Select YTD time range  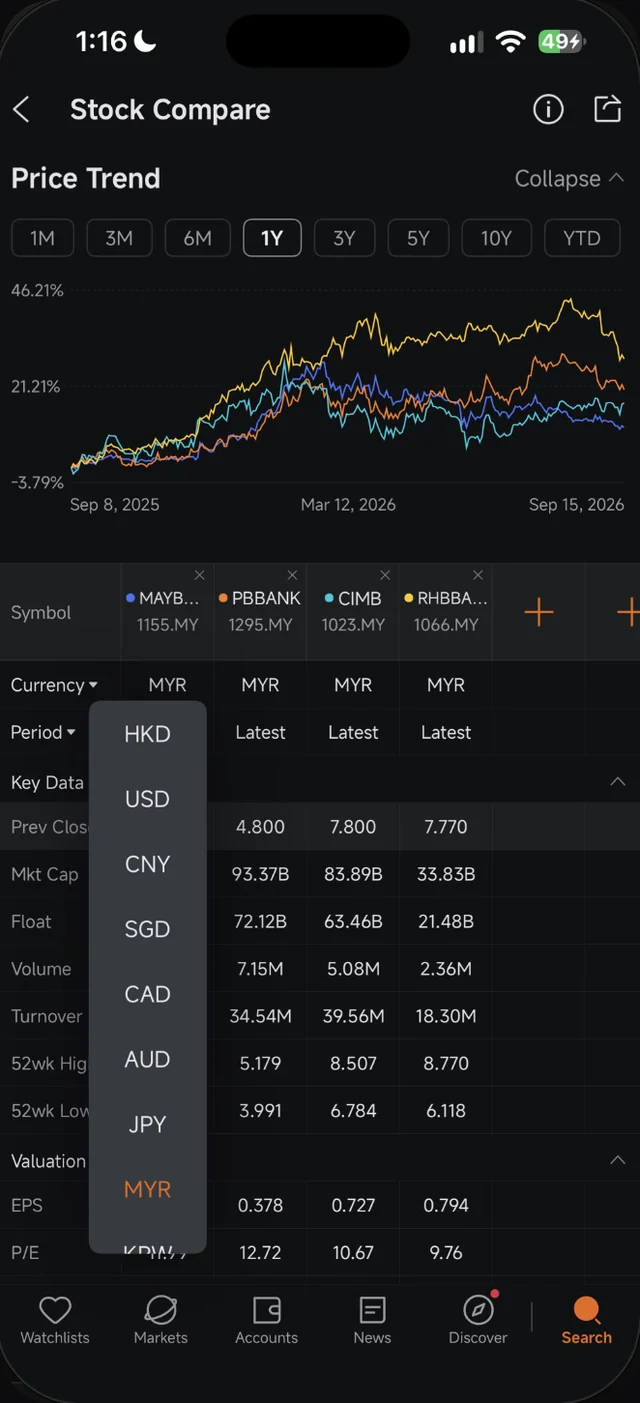click(582, 238)
